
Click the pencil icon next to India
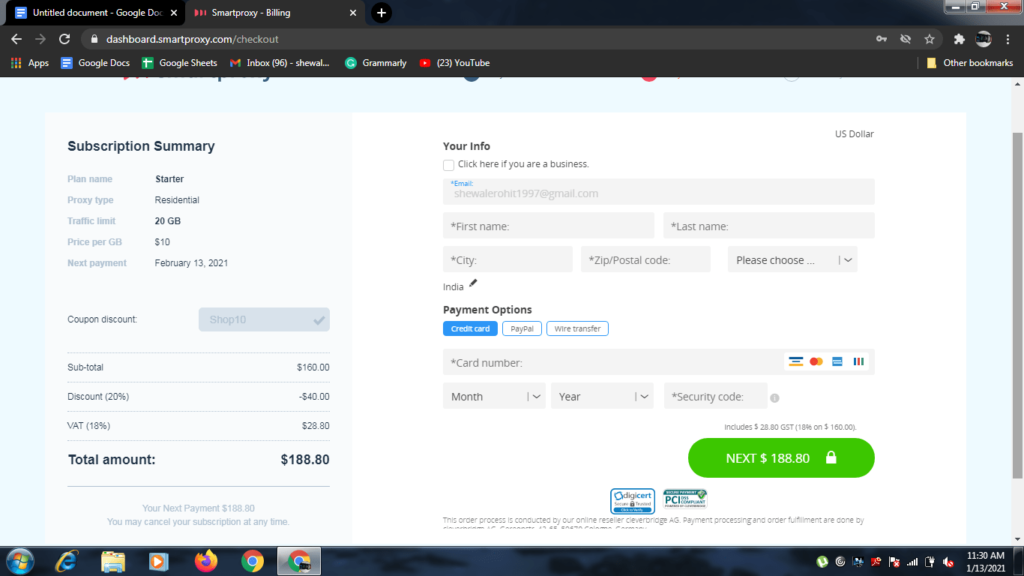(473, 283)
